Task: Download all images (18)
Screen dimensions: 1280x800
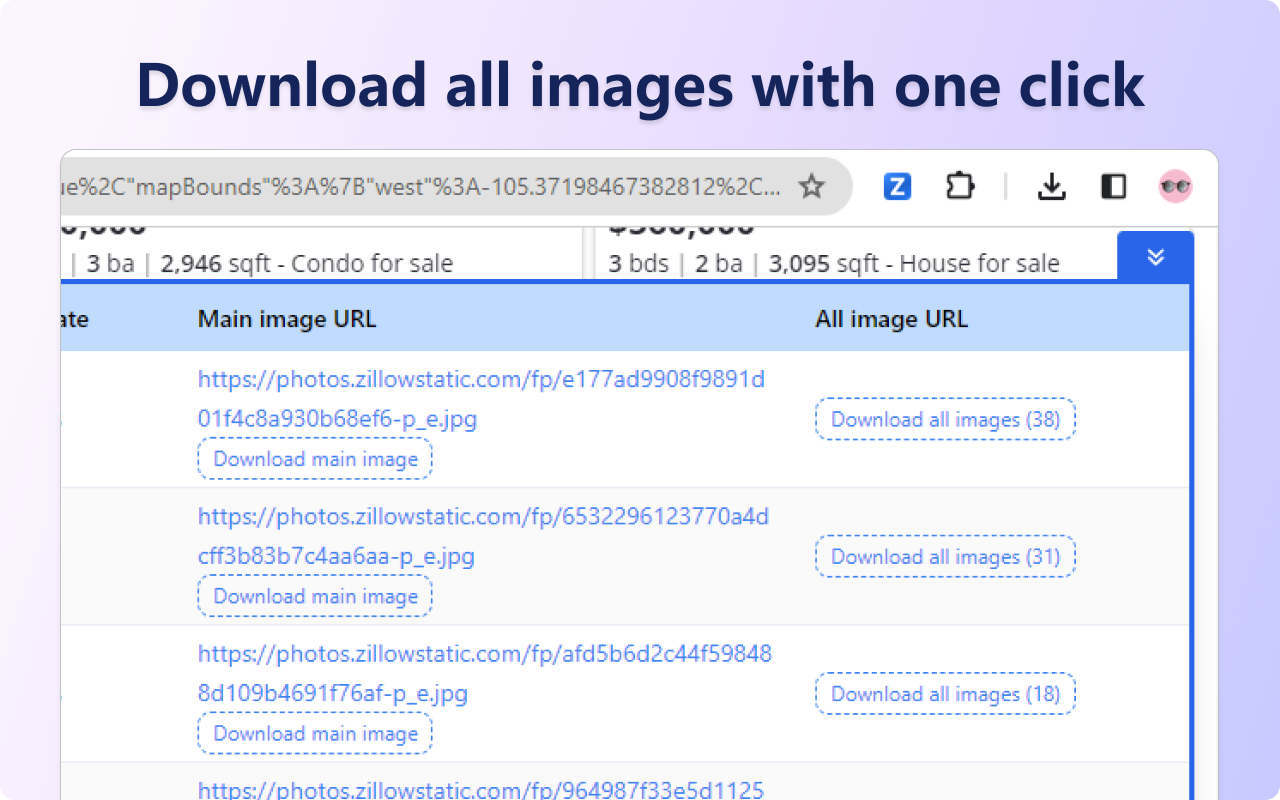Action: [x=945, y=693]
